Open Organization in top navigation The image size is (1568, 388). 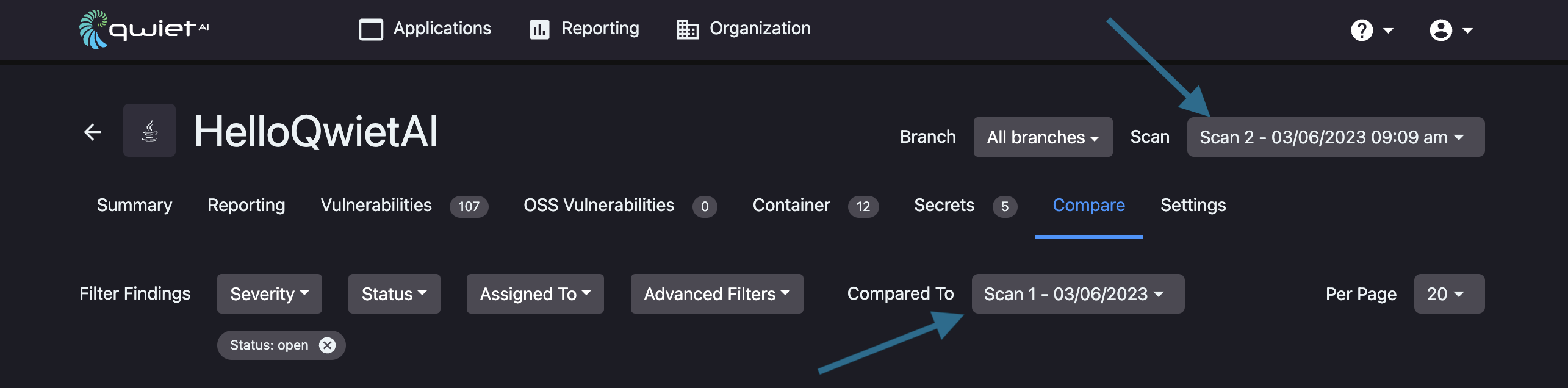click(x=760, y=28)
